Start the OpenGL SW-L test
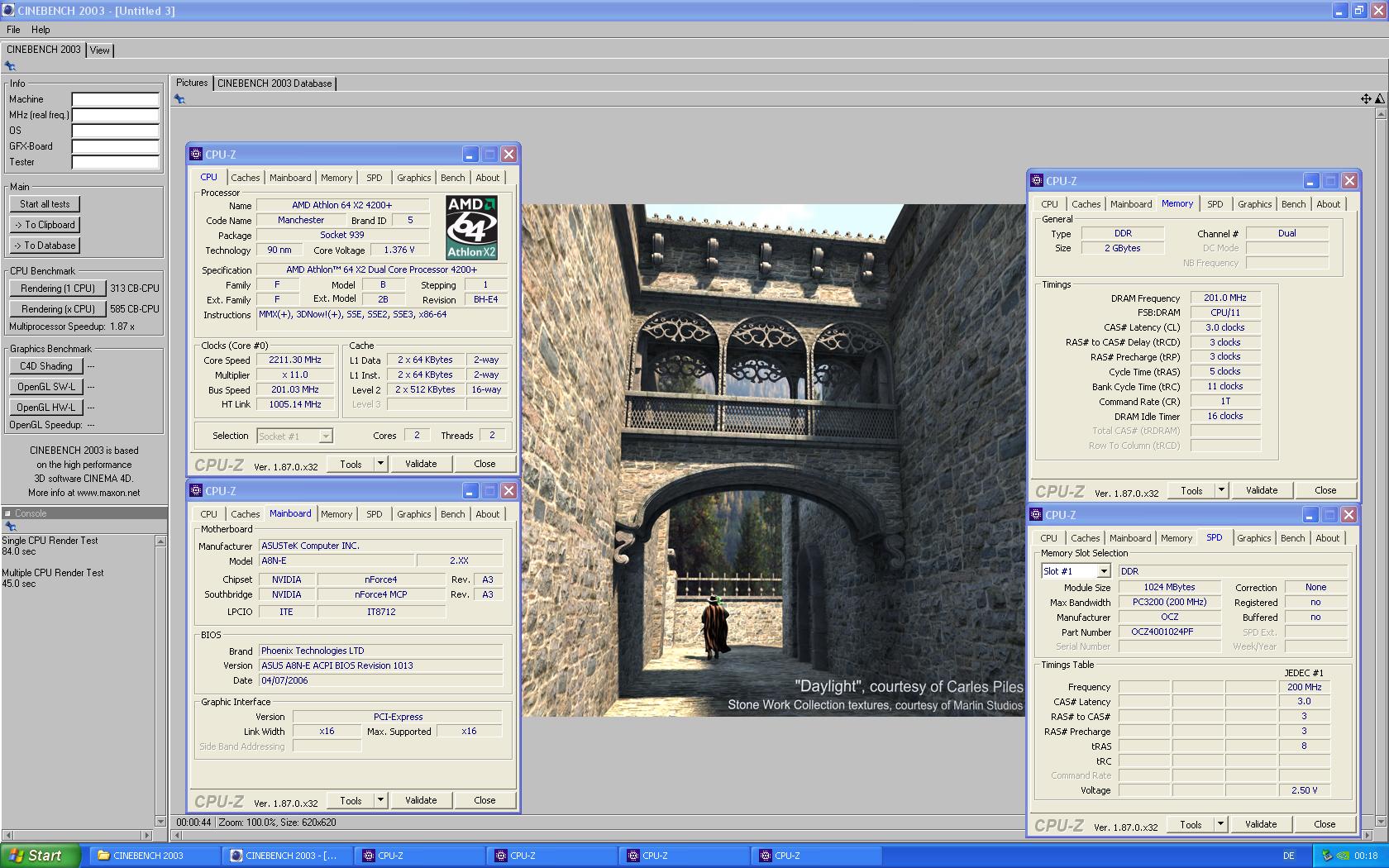Screen dimensions: 1389x868 [x=46, y=387]
